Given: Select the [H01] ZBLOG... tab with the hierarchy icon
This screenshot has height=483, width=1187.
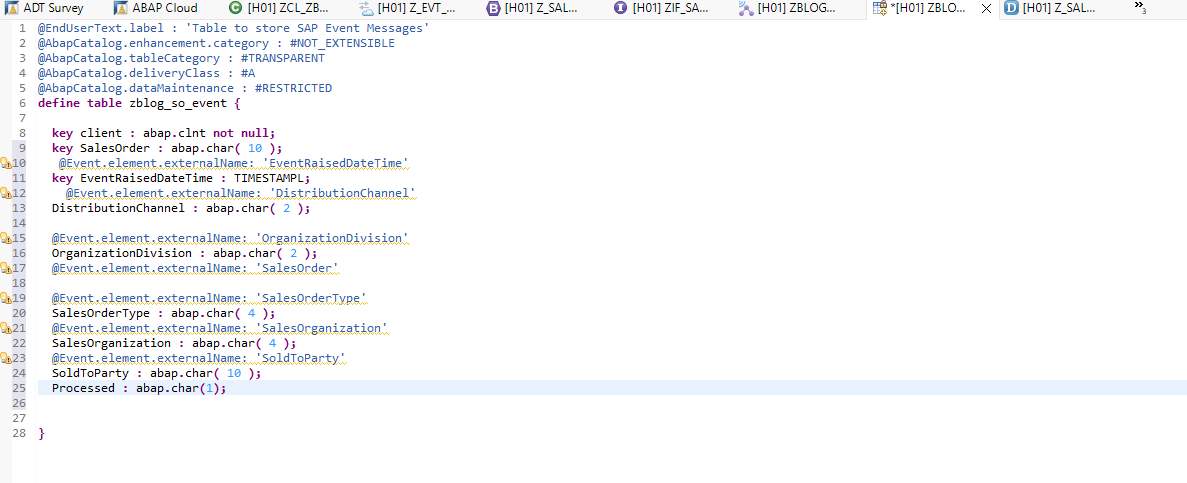Looking at the screenshot, I should pos(795,8).
